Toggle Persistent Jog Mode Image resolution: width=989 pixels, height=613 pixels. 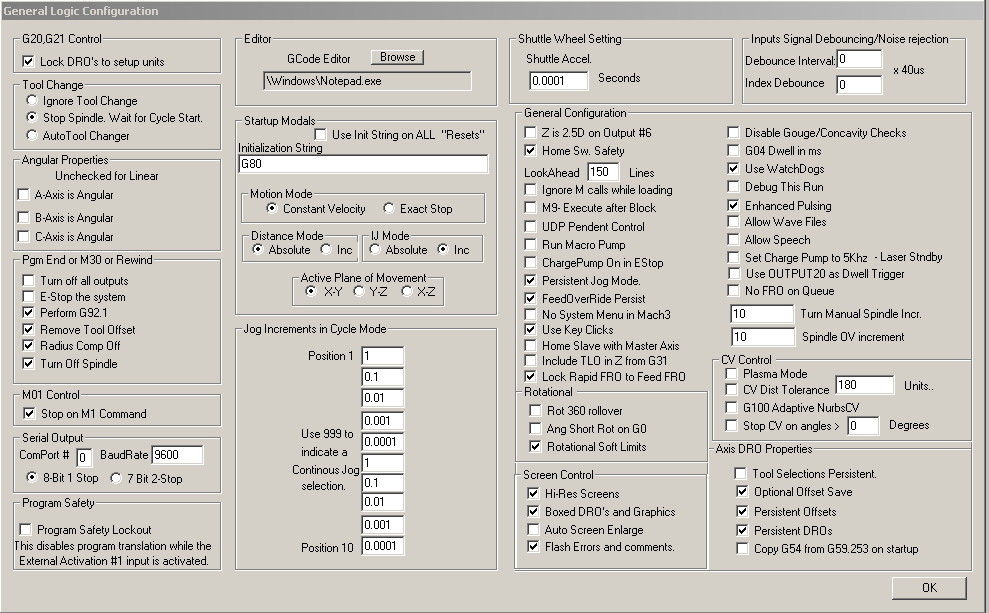[530, 280]
